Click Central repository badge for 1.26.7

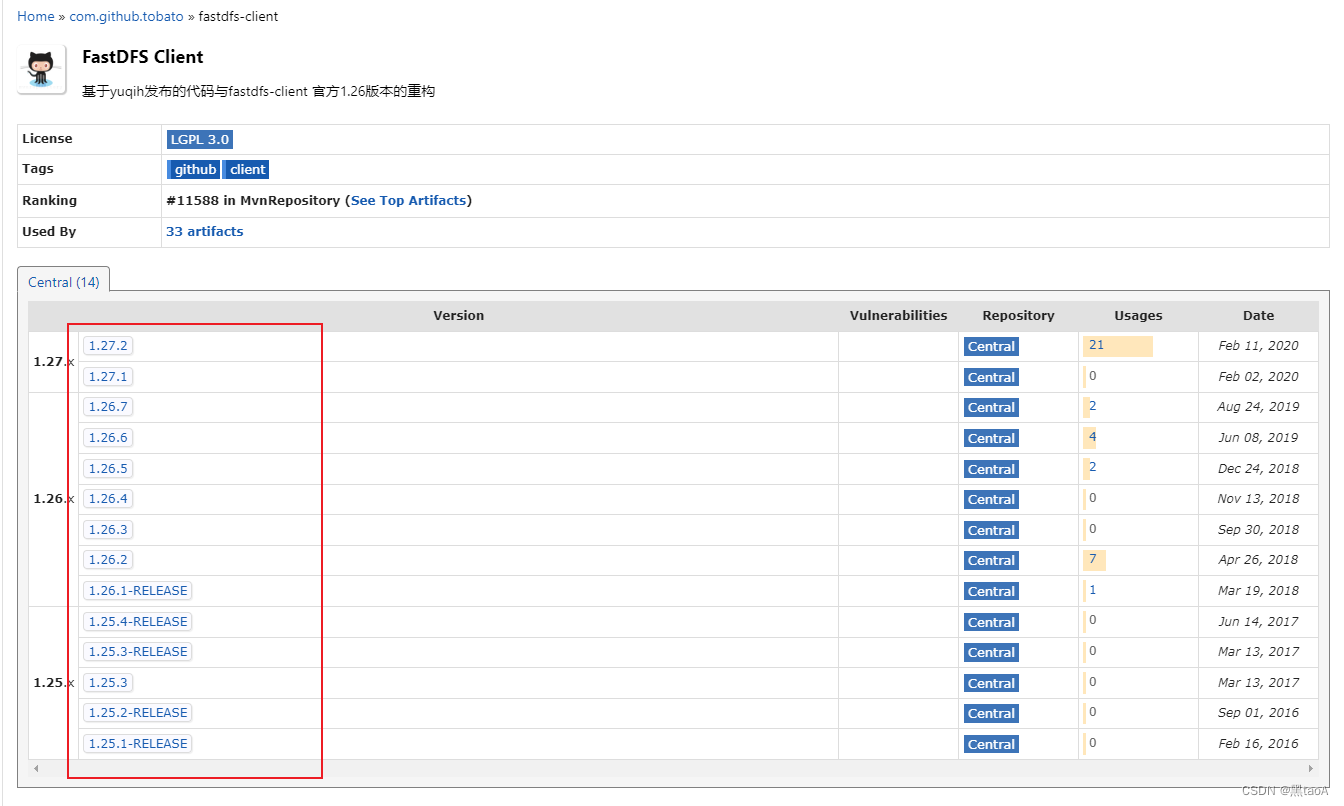(991, 407)
